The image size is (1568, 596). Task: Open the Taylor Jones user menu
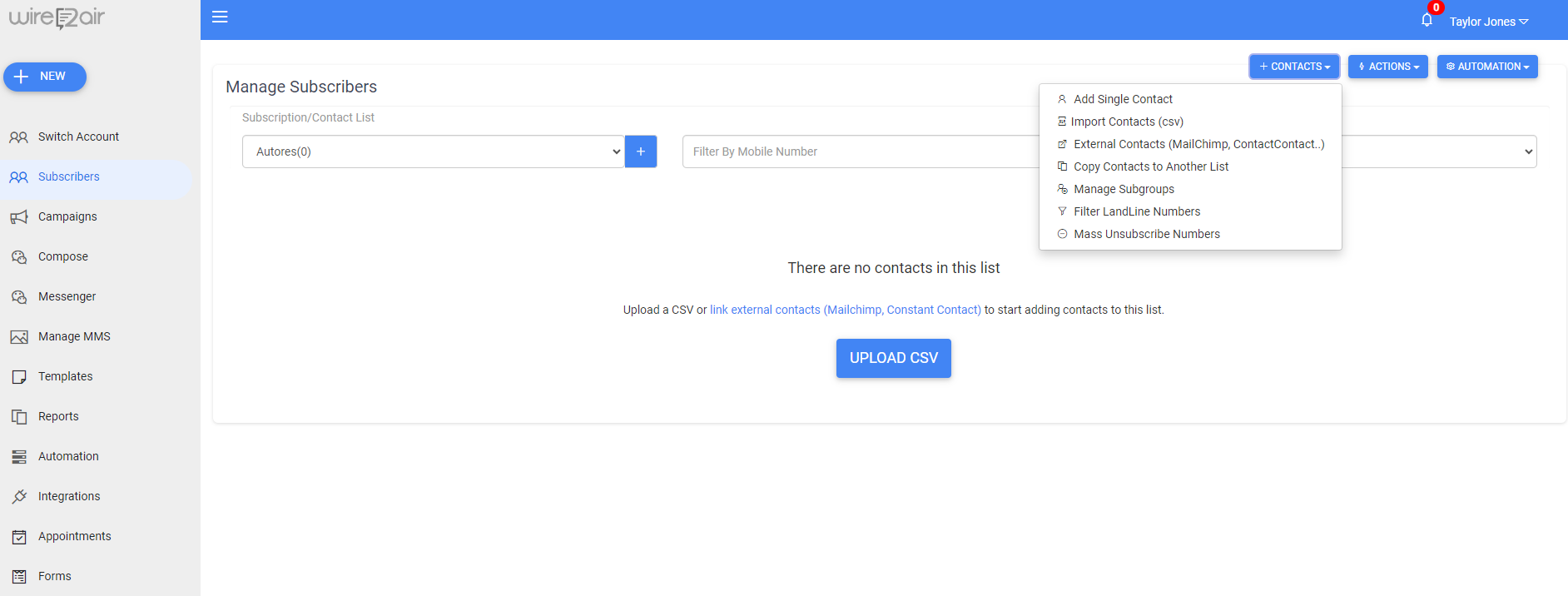1488,22
